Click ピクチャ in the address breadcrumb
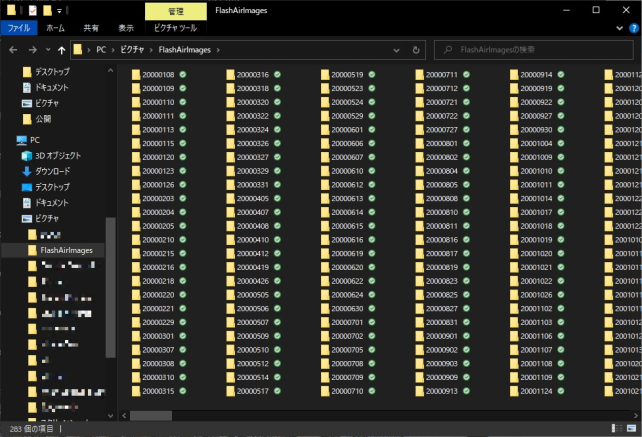The height and width of the screenshot is (437, 642). pyautogui.click(x=133, y=49)
